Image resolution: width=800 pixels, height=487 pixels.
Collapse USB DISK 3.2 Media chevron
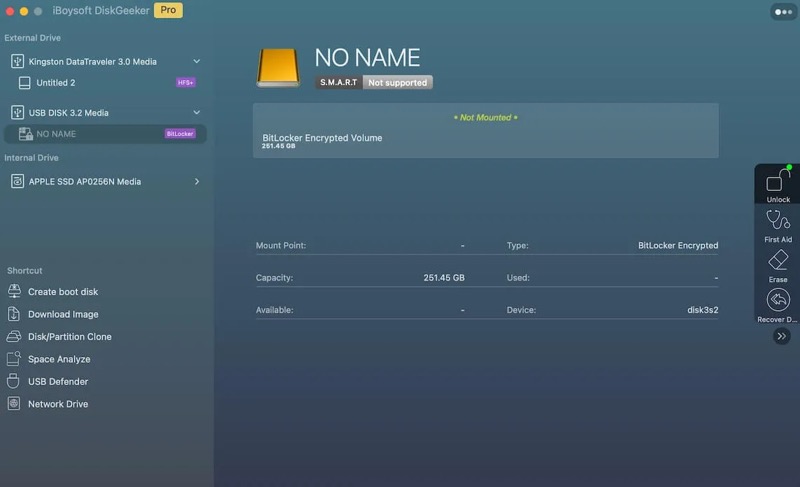pyautogui.click(x=196, y=112)
